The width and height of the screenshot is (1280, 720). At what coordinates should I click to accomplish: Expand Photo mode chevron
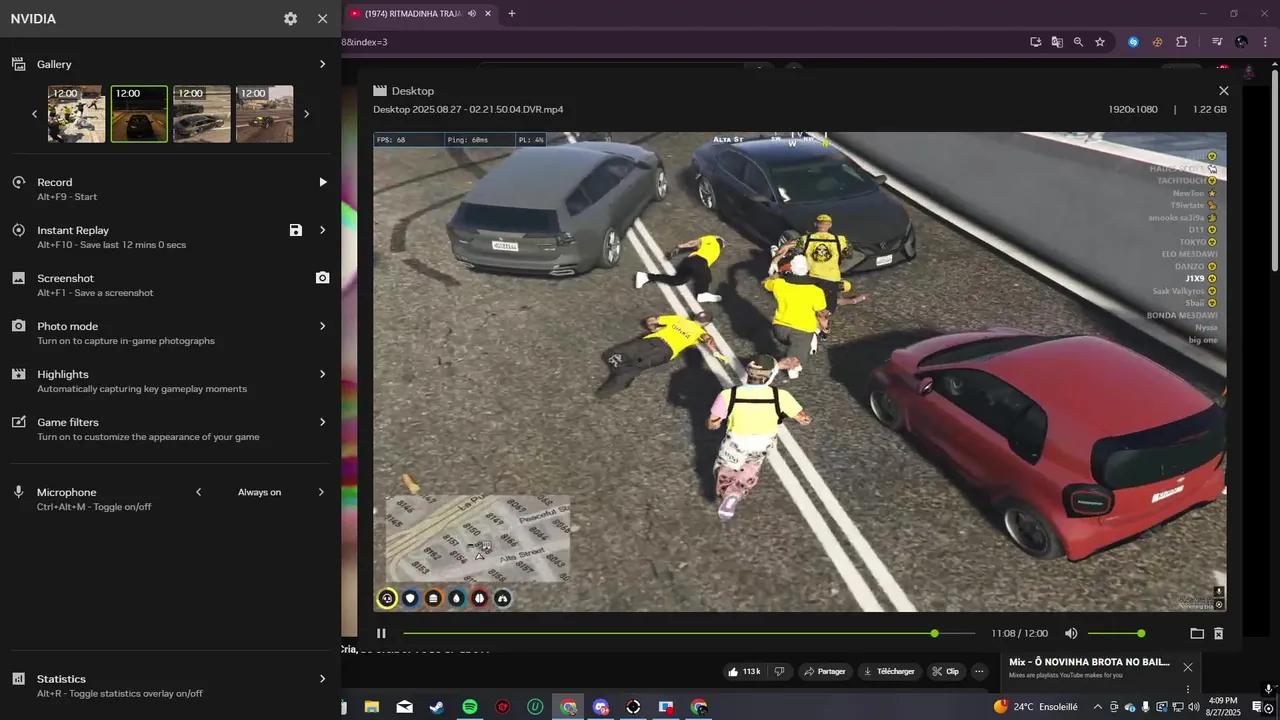[322, 326]
